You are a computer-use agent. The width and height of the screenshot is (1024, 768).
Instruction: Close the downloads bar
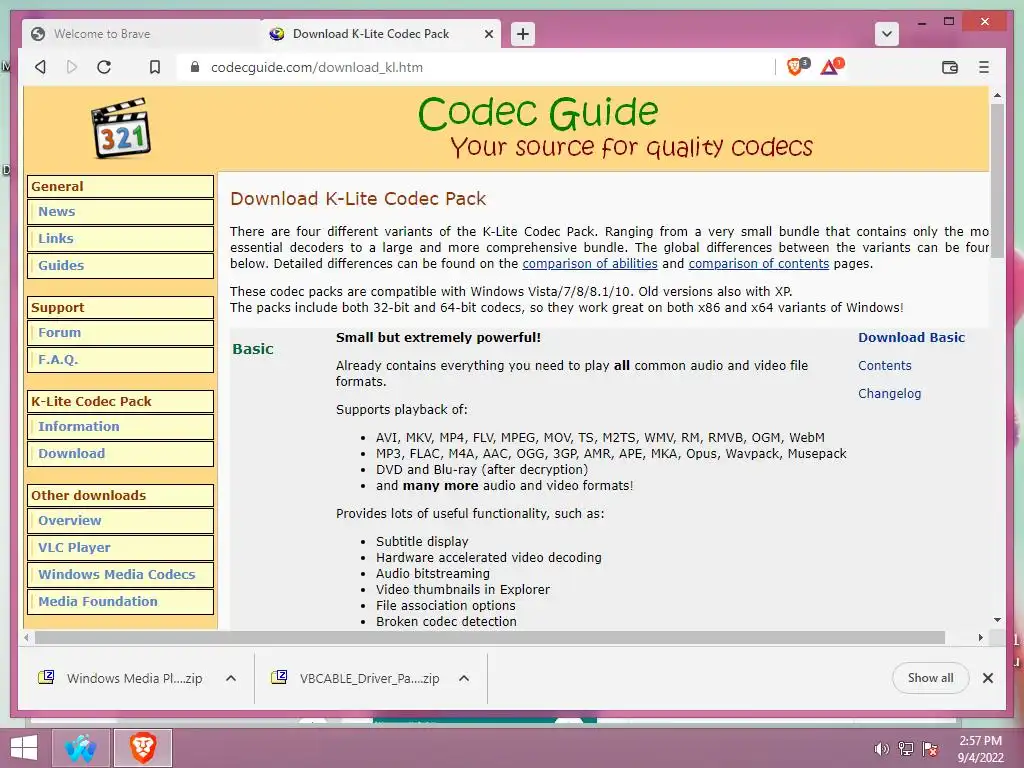click(x=987, y=678)
